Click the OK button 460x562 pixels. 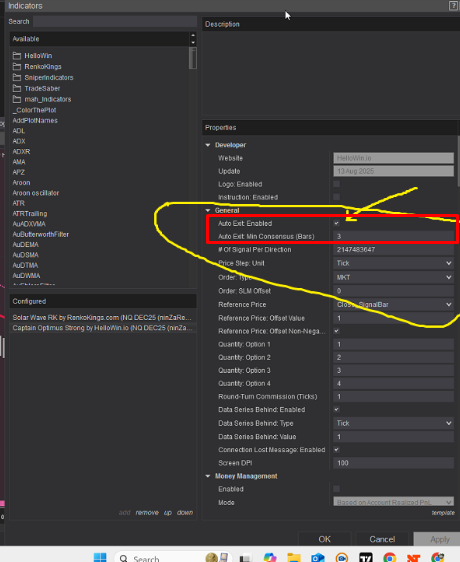point(324,539)
